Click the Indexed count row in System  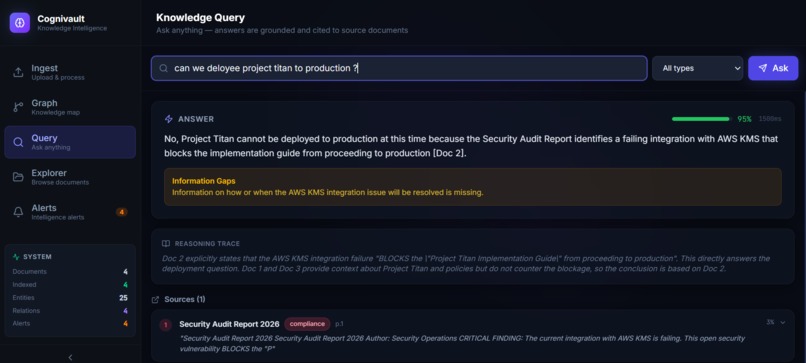(x=70, y=284)
